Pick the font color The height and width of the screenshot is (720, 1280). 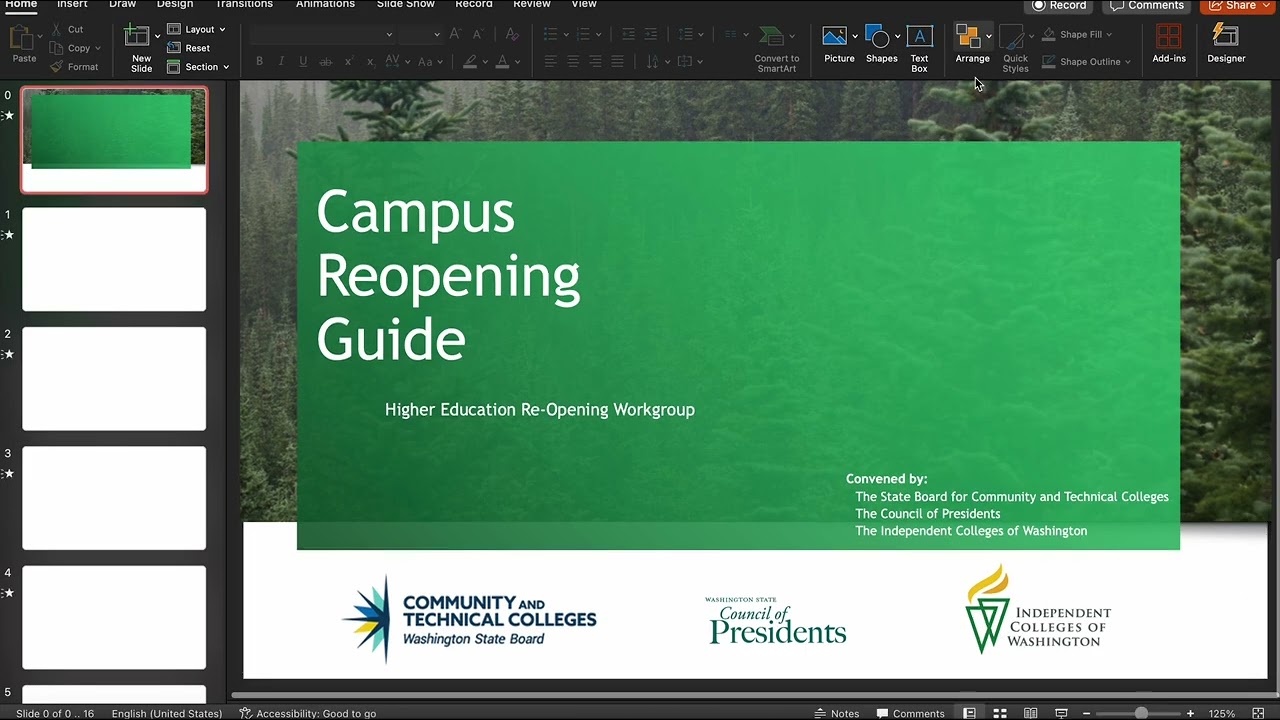tap(502, 62)
